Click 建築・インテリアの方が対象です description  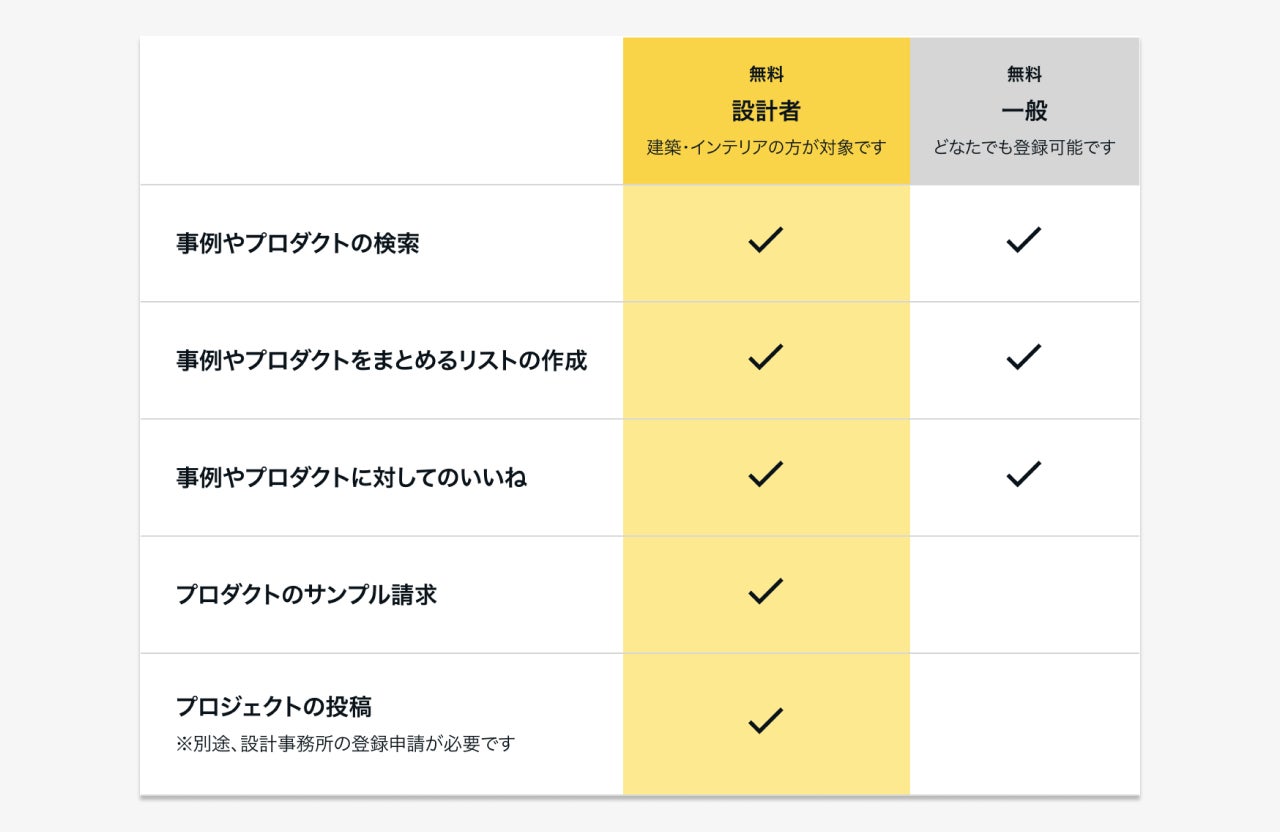pyautogui.click(x=766, y=148)
